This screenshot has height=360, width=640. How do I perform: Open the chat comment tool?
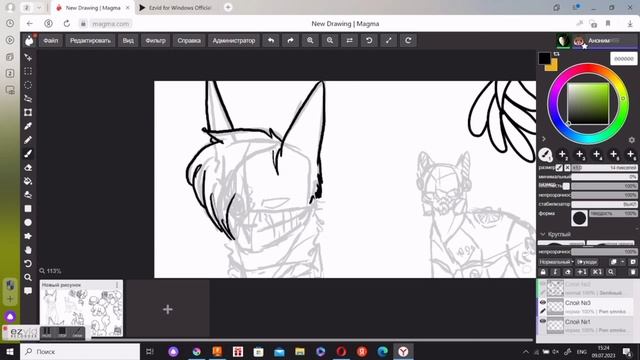pyautogui.click(x=28, y=291)
